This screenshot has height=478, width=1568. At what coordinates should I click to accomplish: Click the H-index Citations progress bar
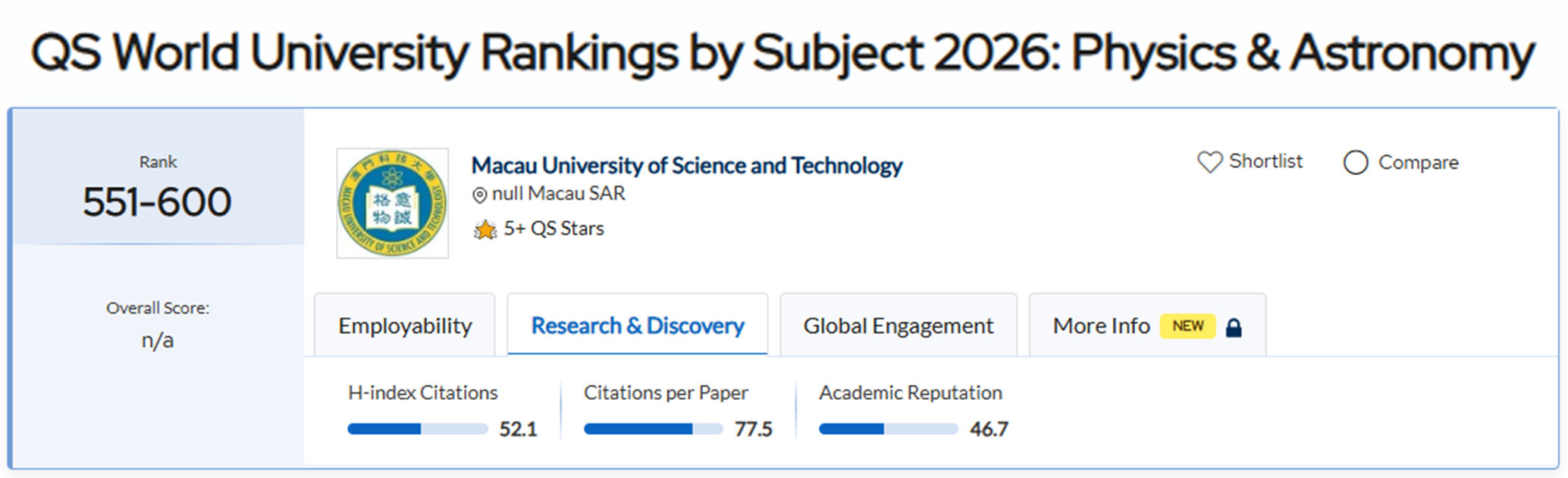point(417,429)
